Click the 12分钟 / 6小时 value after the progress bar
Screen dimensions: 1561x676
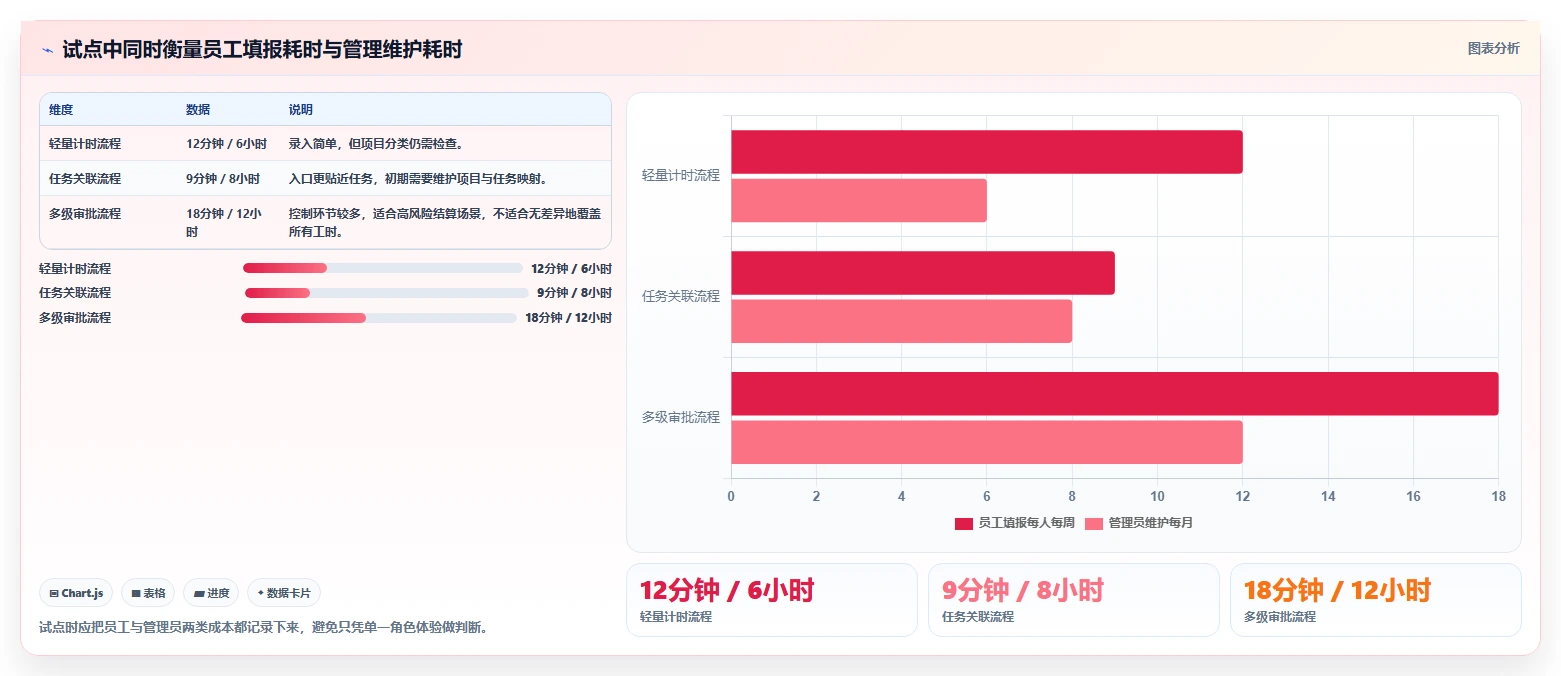tap(571, 269)
